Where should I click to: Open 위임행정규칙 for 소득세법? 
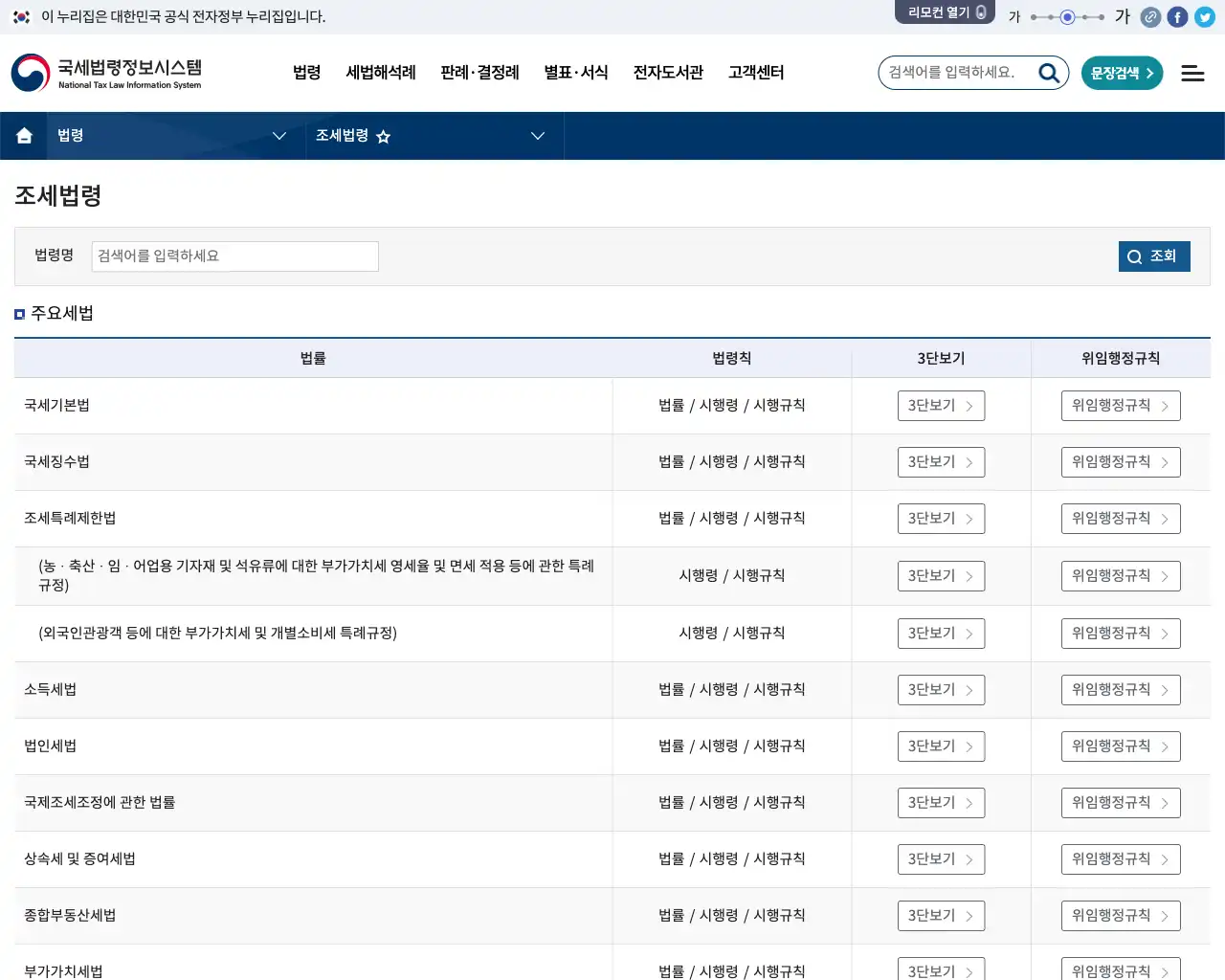coord(1121,690)
